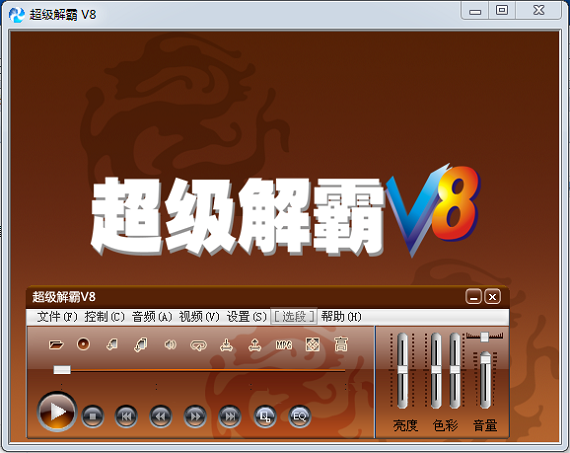570x453 pixels.
Task: Click the disc icon in toolbar
Action: coord(83,344)
